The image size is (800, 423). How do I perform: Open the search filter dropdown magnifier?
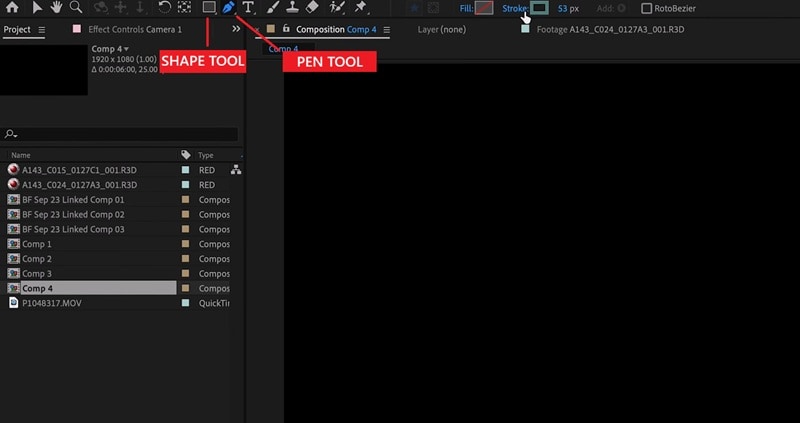11,134
